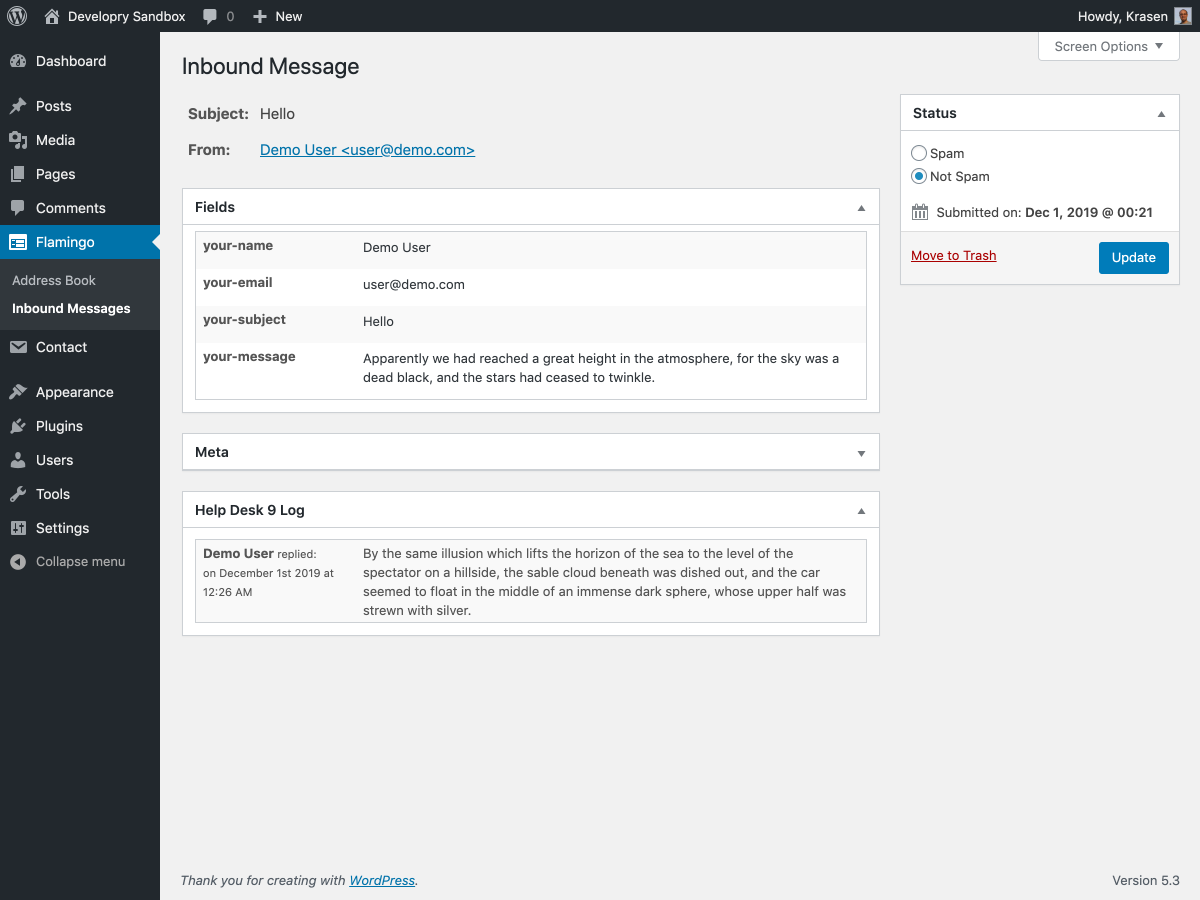Screen dimensions: 1200x900
Task: Click the Tools menu label
Action: coord(53,494)
